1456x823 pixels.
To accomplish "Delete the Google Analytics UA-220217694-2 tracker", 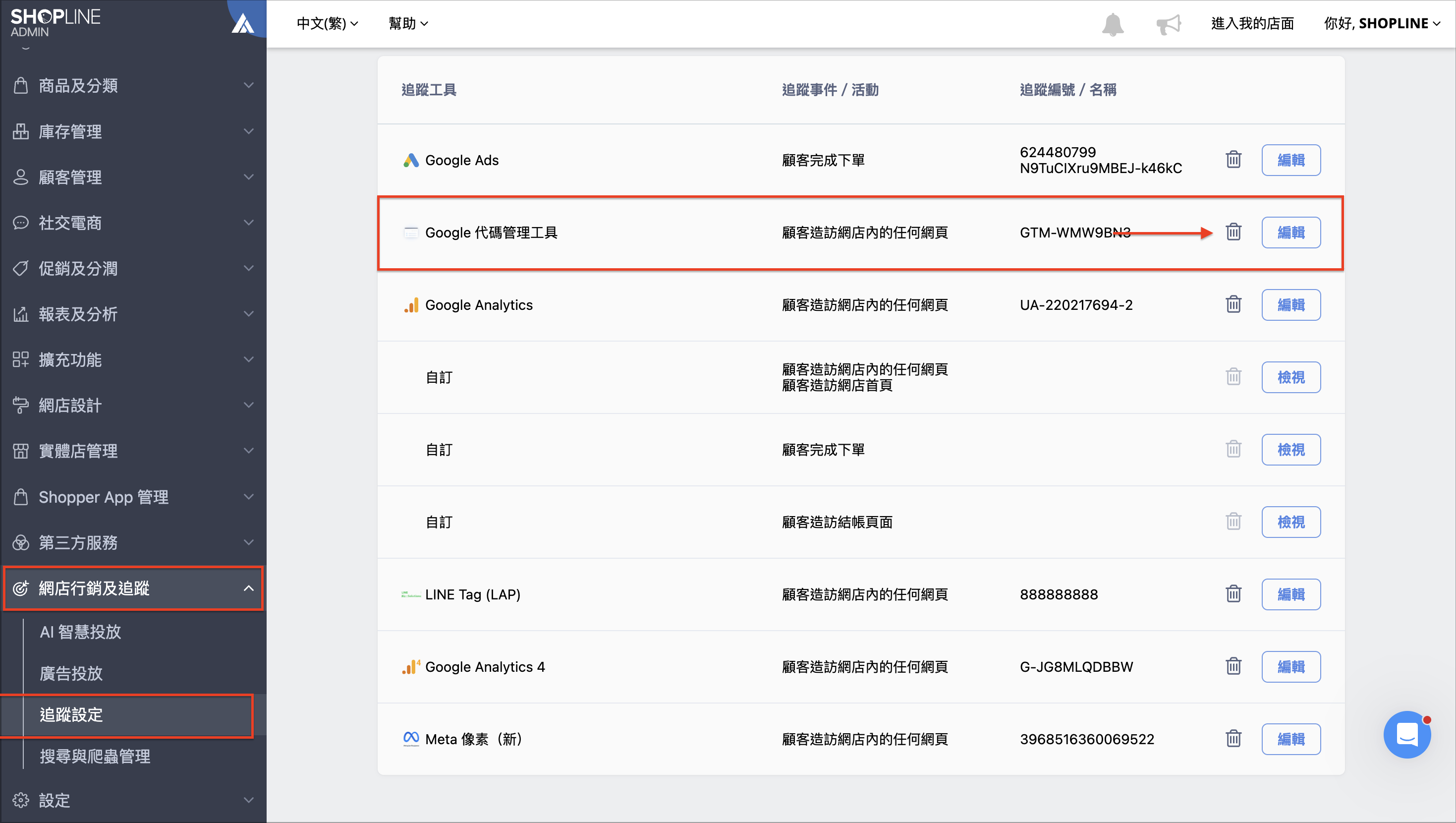I will [x=1233, y=304].
